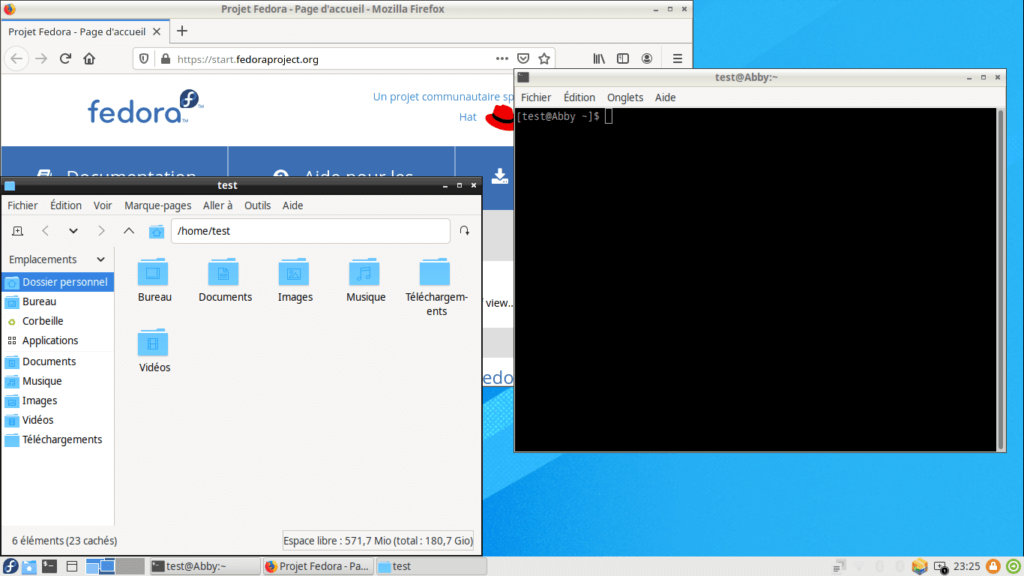Open terminal Onglets menu
Image resolution: width=1024 pixels, height=576 pixels.
point(625,97)
